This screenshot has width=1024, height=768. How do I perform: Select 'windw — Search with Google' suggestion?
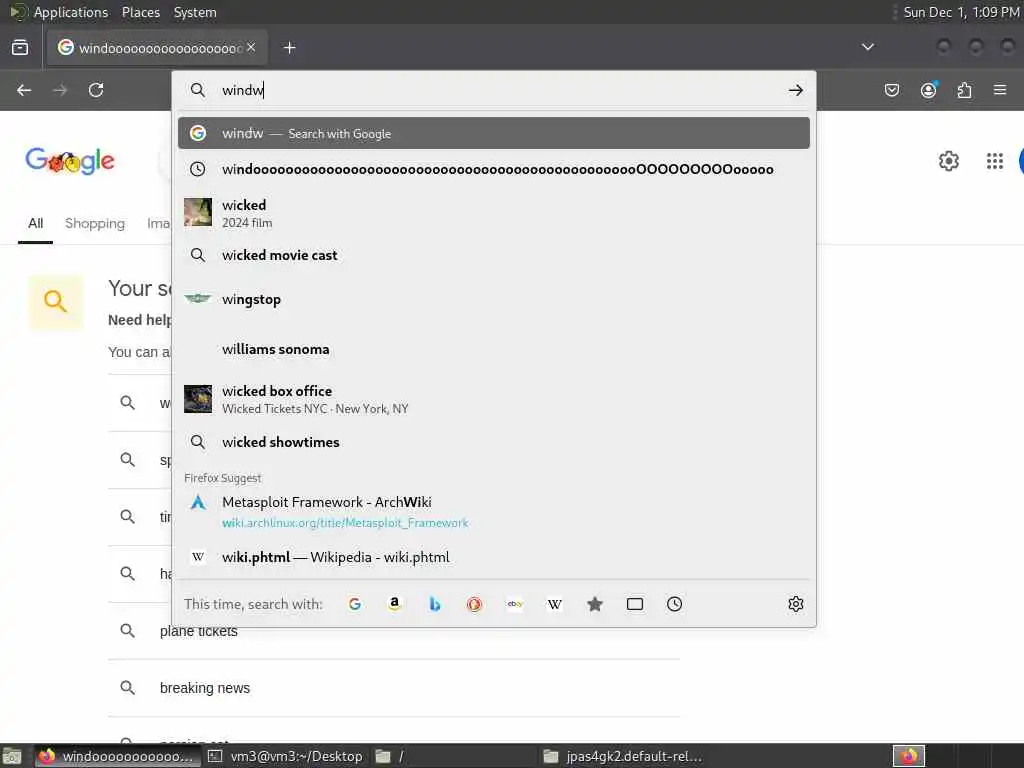[494, 133]
